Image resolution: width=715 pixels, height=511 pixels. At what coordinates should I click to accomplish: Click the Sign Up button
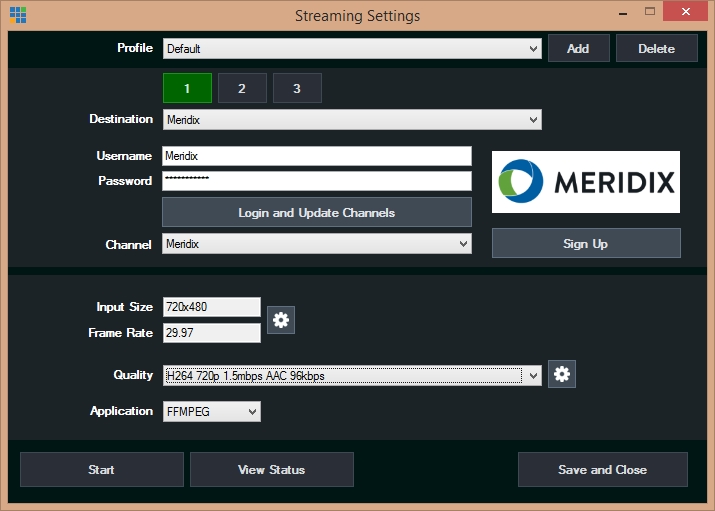tap(586, 243)
